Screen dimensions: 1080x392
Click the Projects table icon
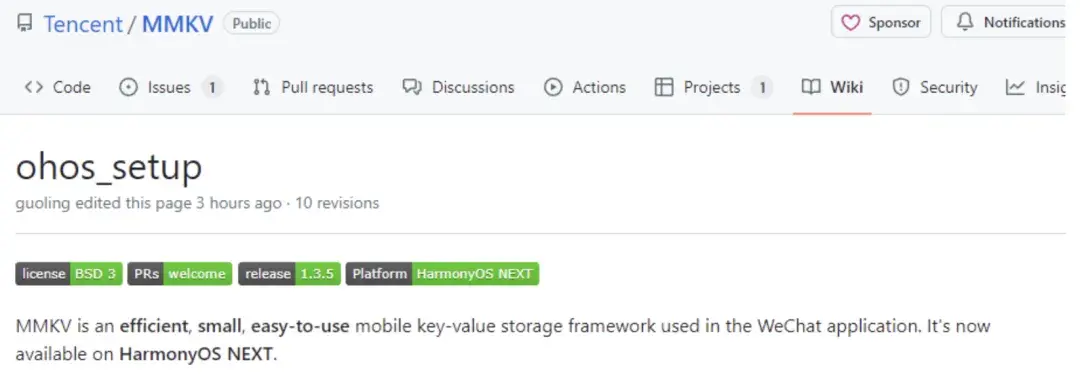coord(663,87)
